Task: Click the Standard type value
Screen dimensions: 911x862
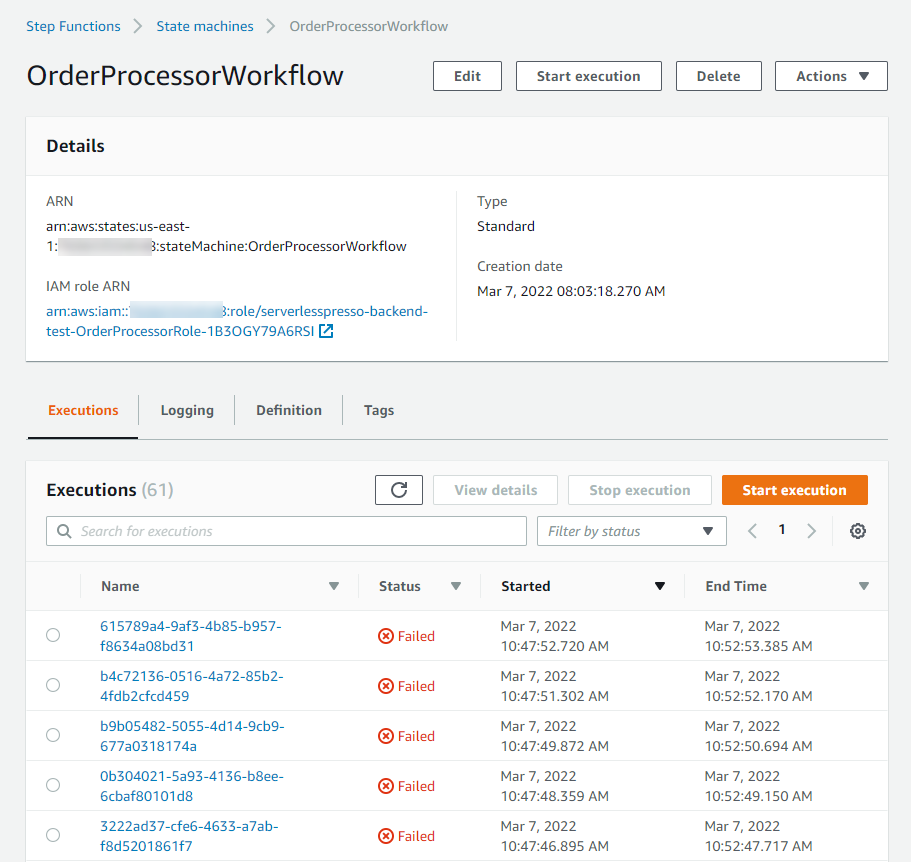Action: 506,226
